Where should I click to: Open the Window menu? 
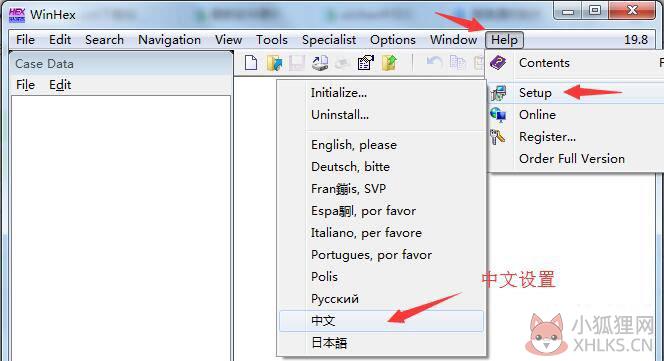(453, 40)
